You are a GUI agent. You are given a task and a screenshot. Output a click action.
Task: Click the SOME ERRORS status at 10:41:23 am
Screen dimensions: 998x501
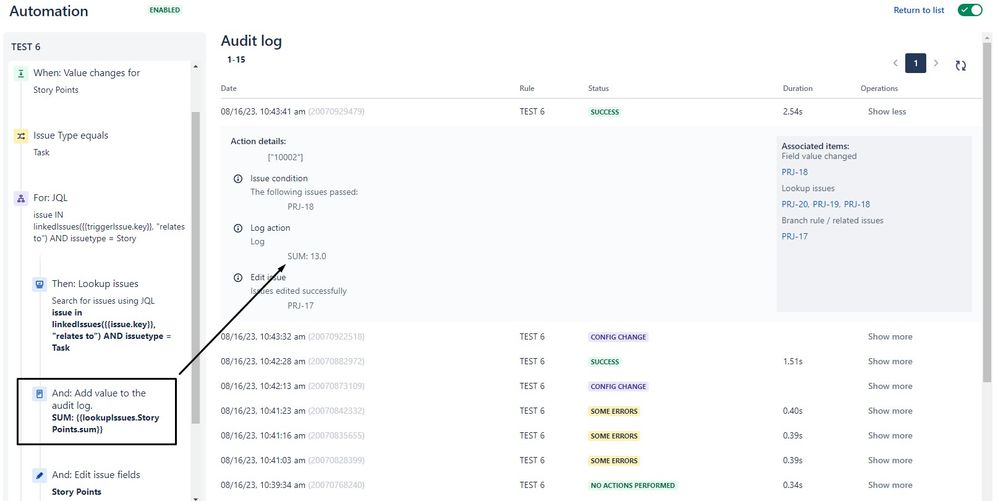pos(614,411)
